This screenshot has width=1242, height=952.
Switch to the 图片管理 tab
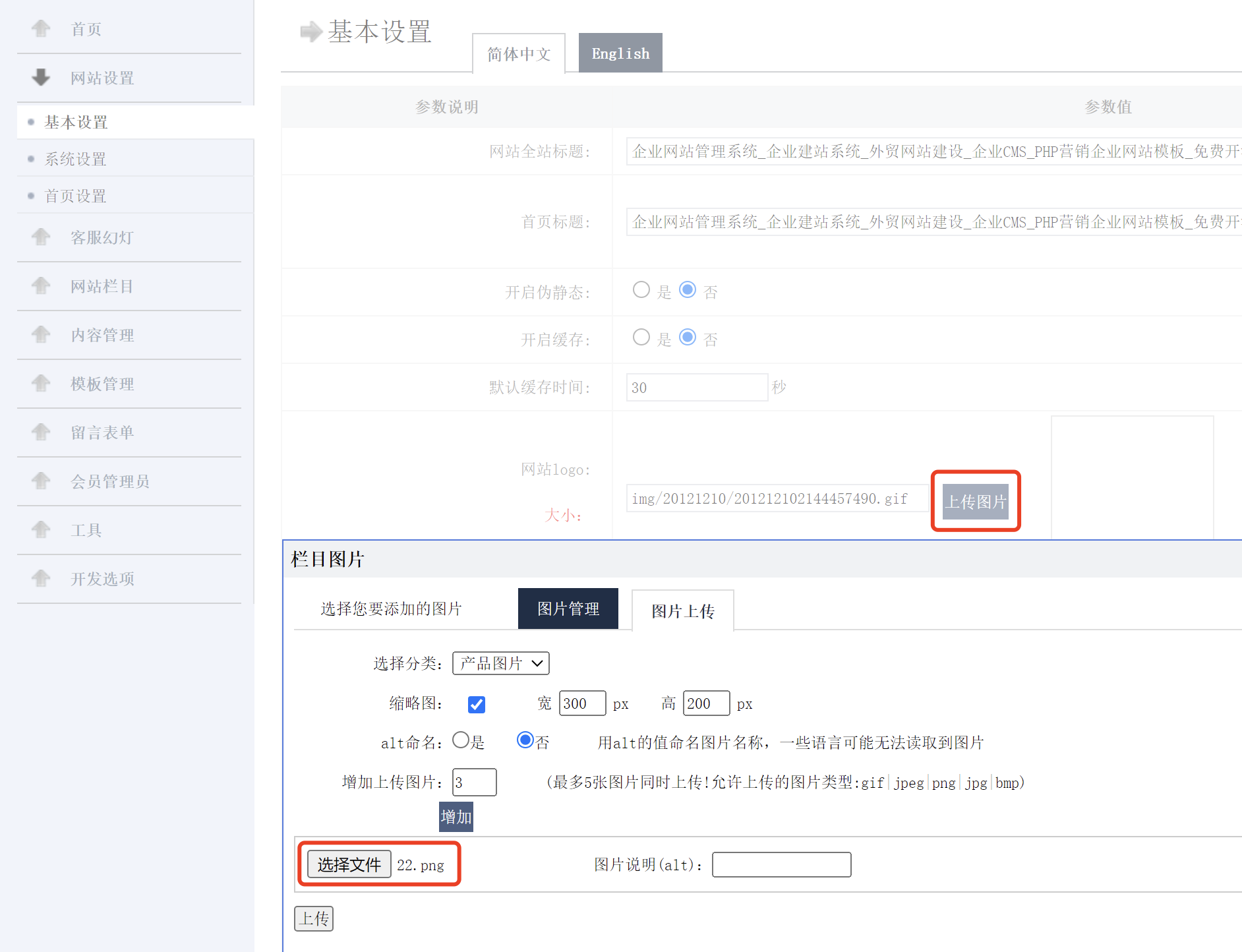tap(568, 609)
